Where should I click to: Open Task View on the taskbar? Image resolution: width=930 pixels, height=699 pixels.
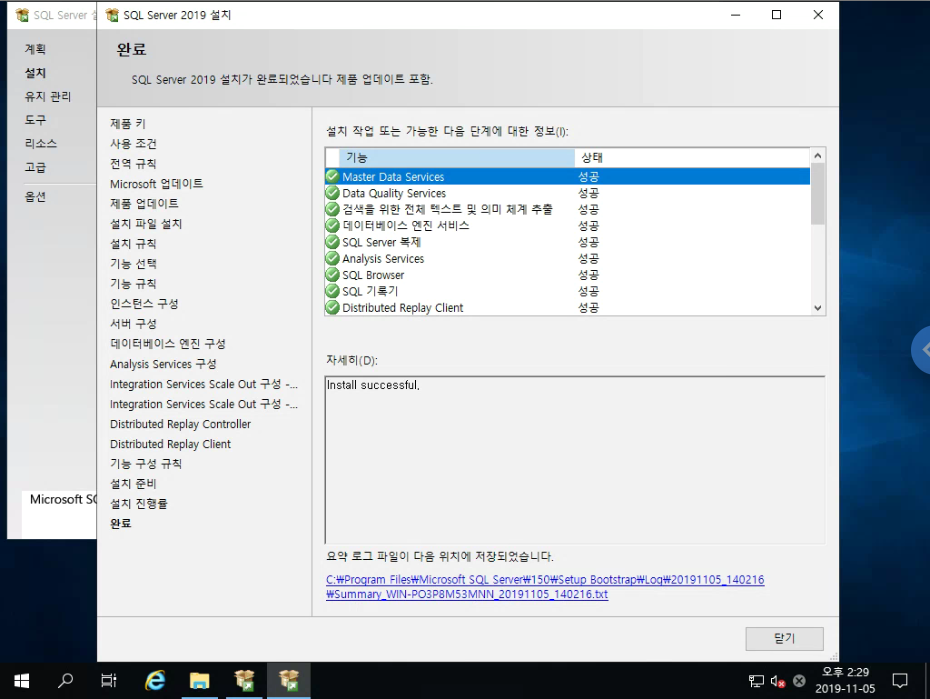point(109,681)
